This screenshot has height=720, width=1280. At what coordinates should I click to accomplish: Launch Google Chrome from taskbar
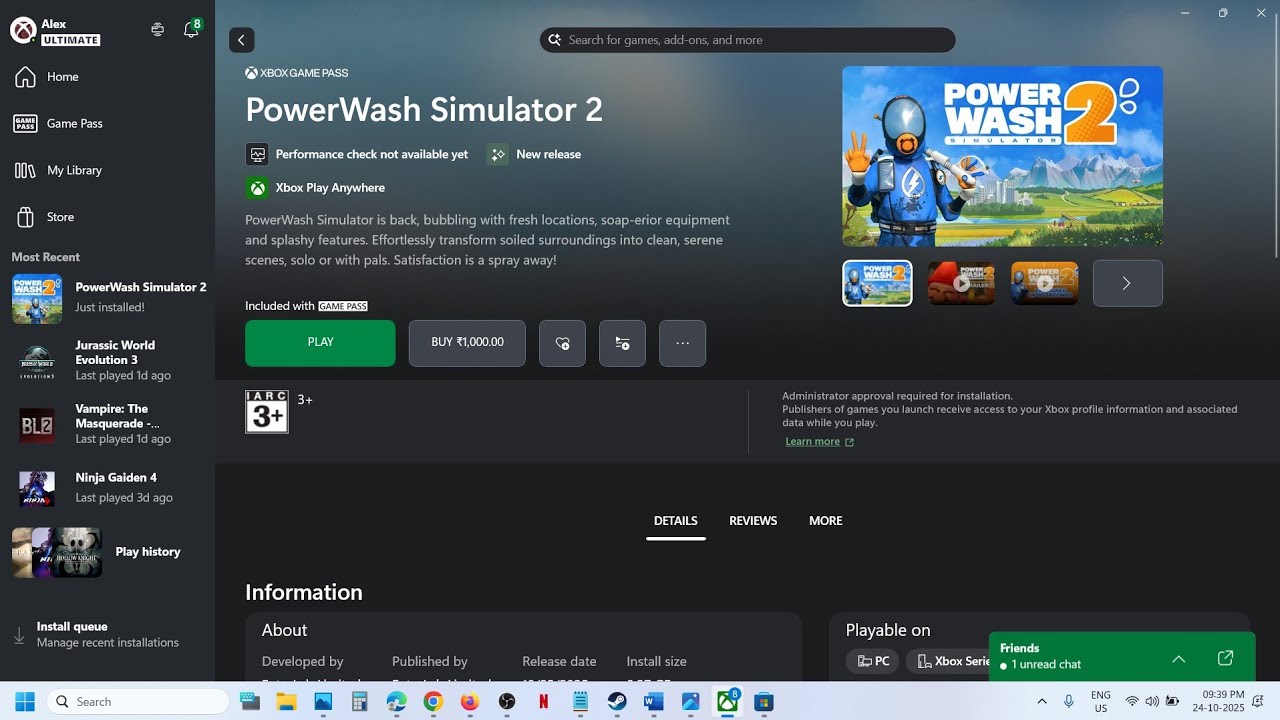click(433, 702)
